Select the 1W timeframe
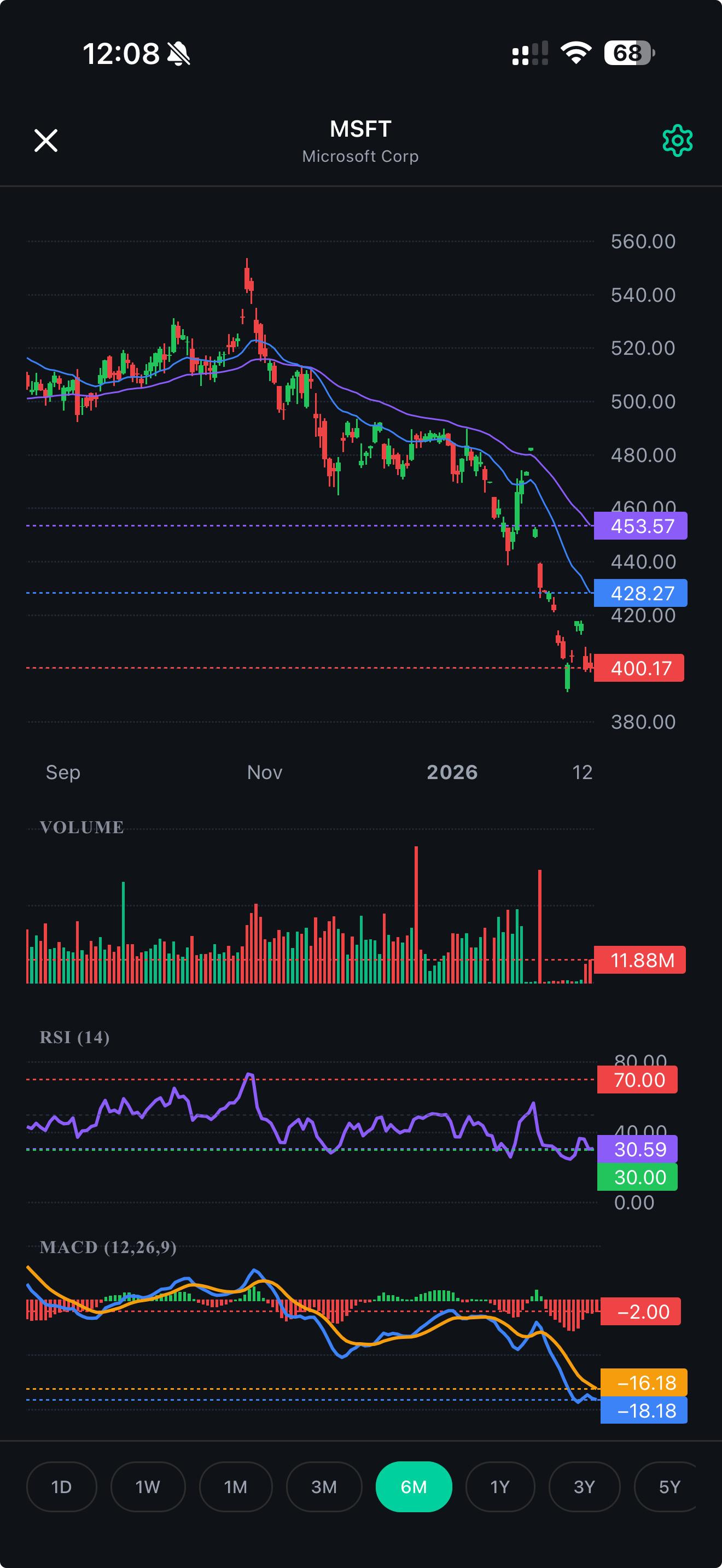 [147, 1487]
